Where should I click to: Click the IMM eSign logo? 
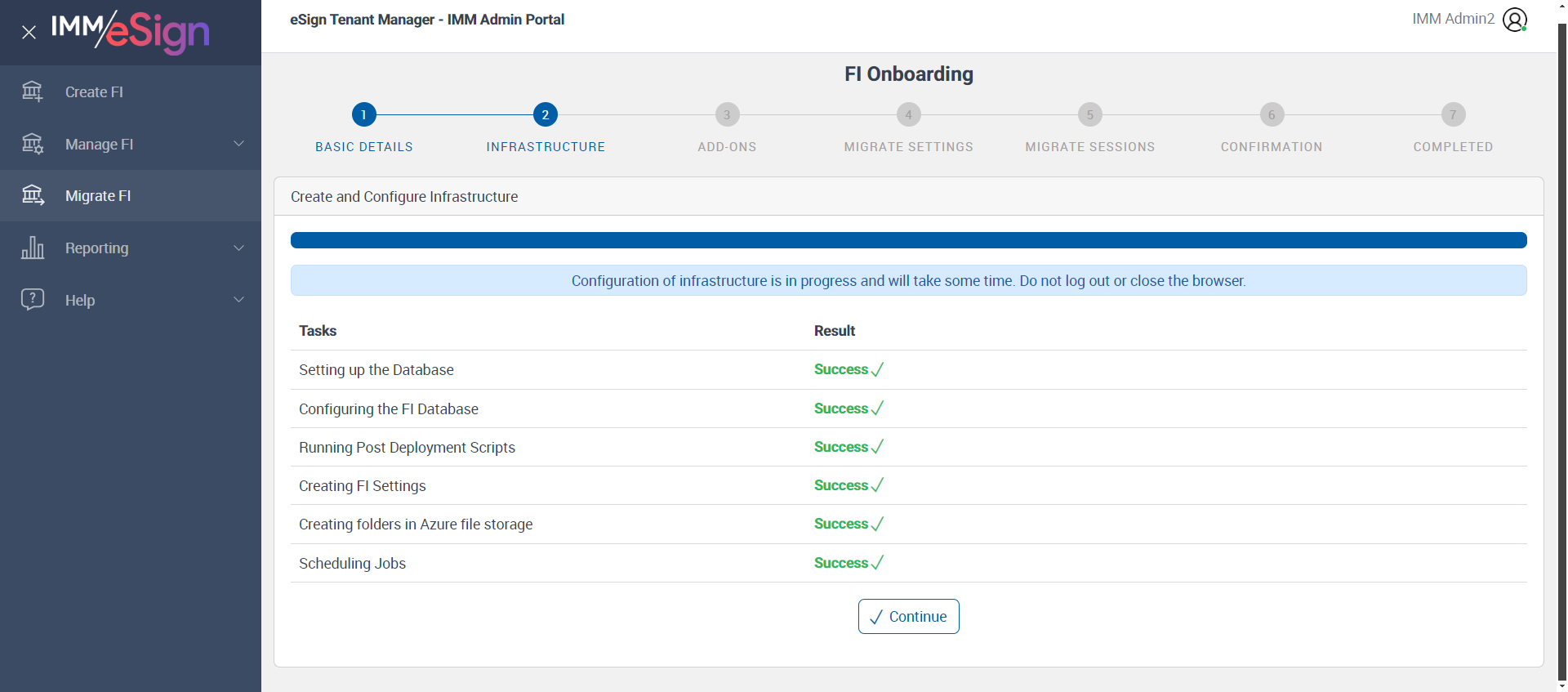pos(131,32)
